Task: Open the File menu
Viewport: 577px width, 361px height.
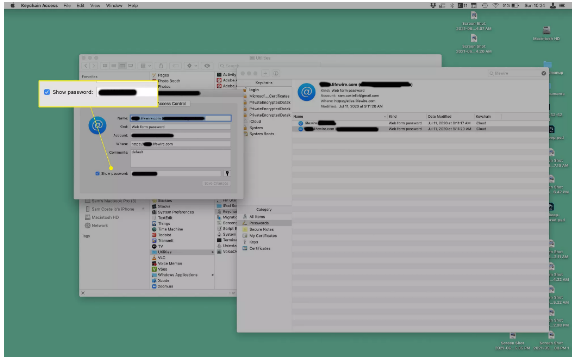Action: tap(67, 6)
